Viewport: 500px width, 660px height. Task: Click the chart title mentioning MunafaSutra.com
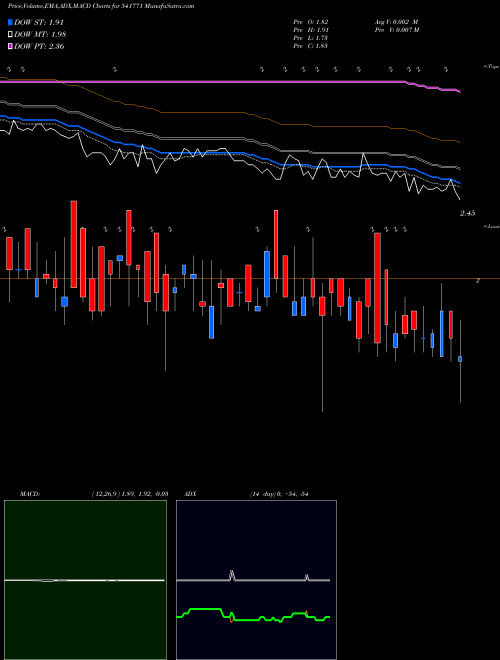point(101,6)
